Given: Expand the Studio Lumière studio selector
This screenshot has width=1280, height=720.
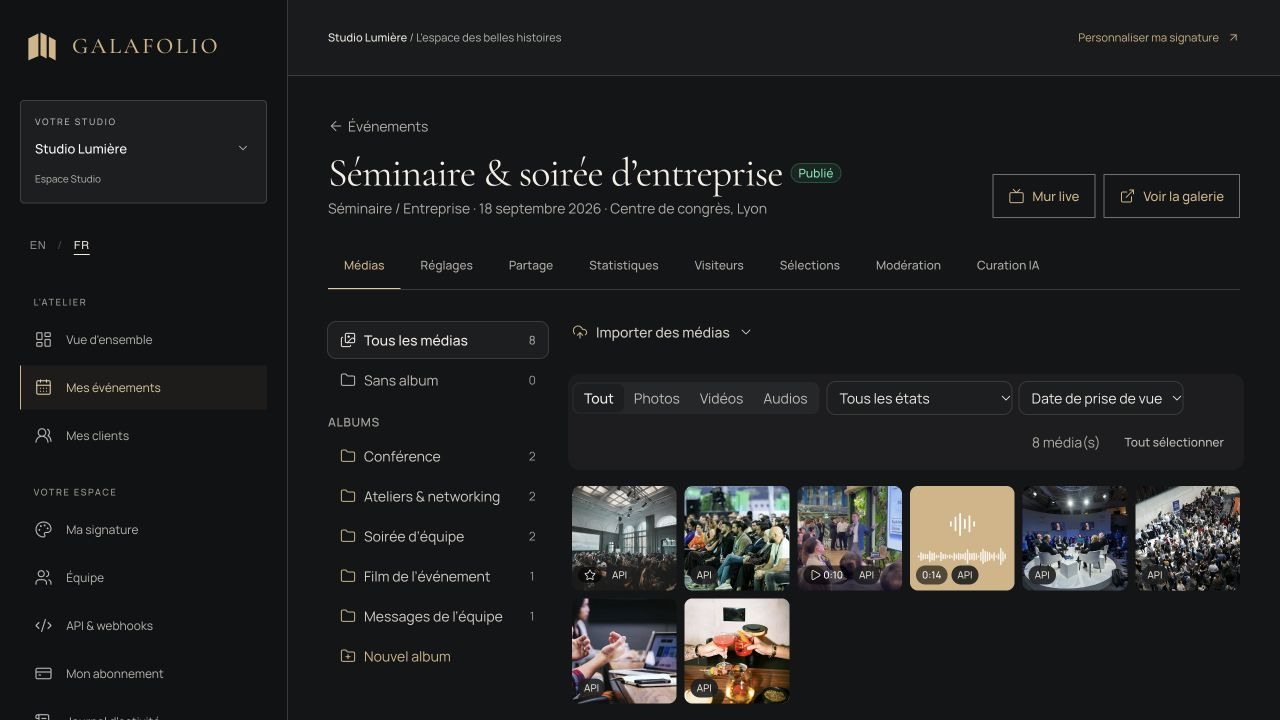Looking at the screenshot, I should coord(143,151).
